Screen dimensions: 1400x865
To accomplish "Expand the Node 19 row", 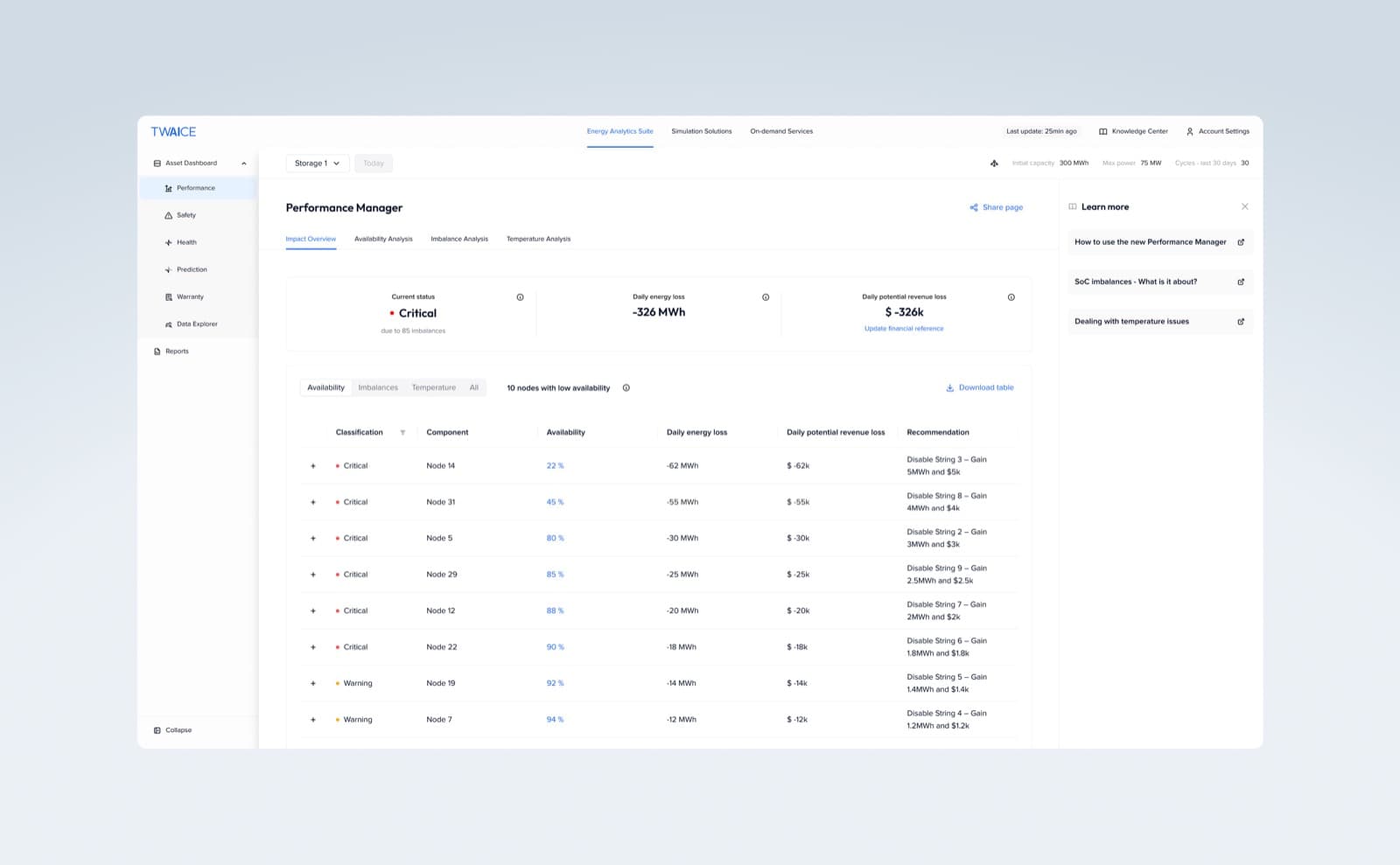I will point(313,684).
